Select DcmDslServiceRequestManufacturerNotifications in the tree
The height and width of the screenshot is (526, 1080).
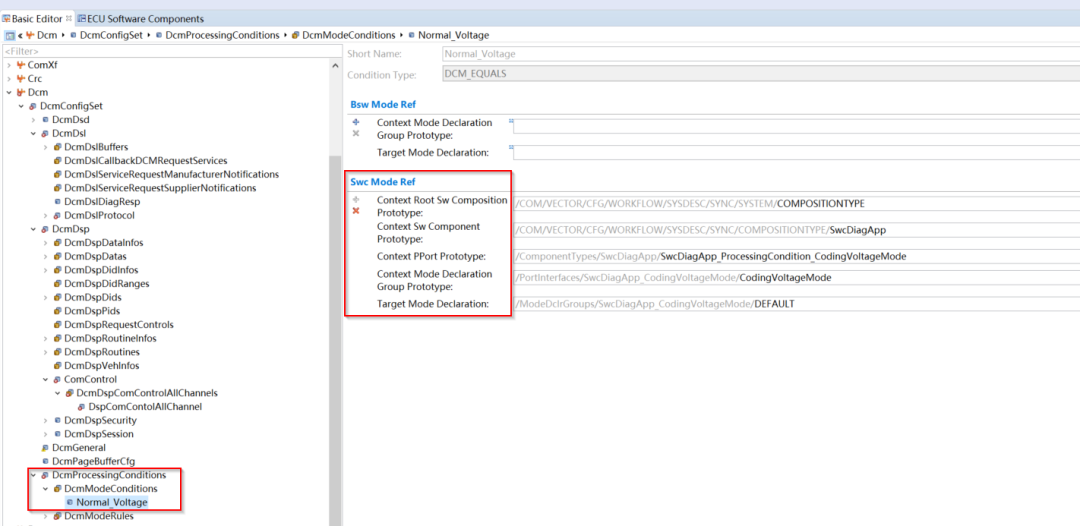172,174
